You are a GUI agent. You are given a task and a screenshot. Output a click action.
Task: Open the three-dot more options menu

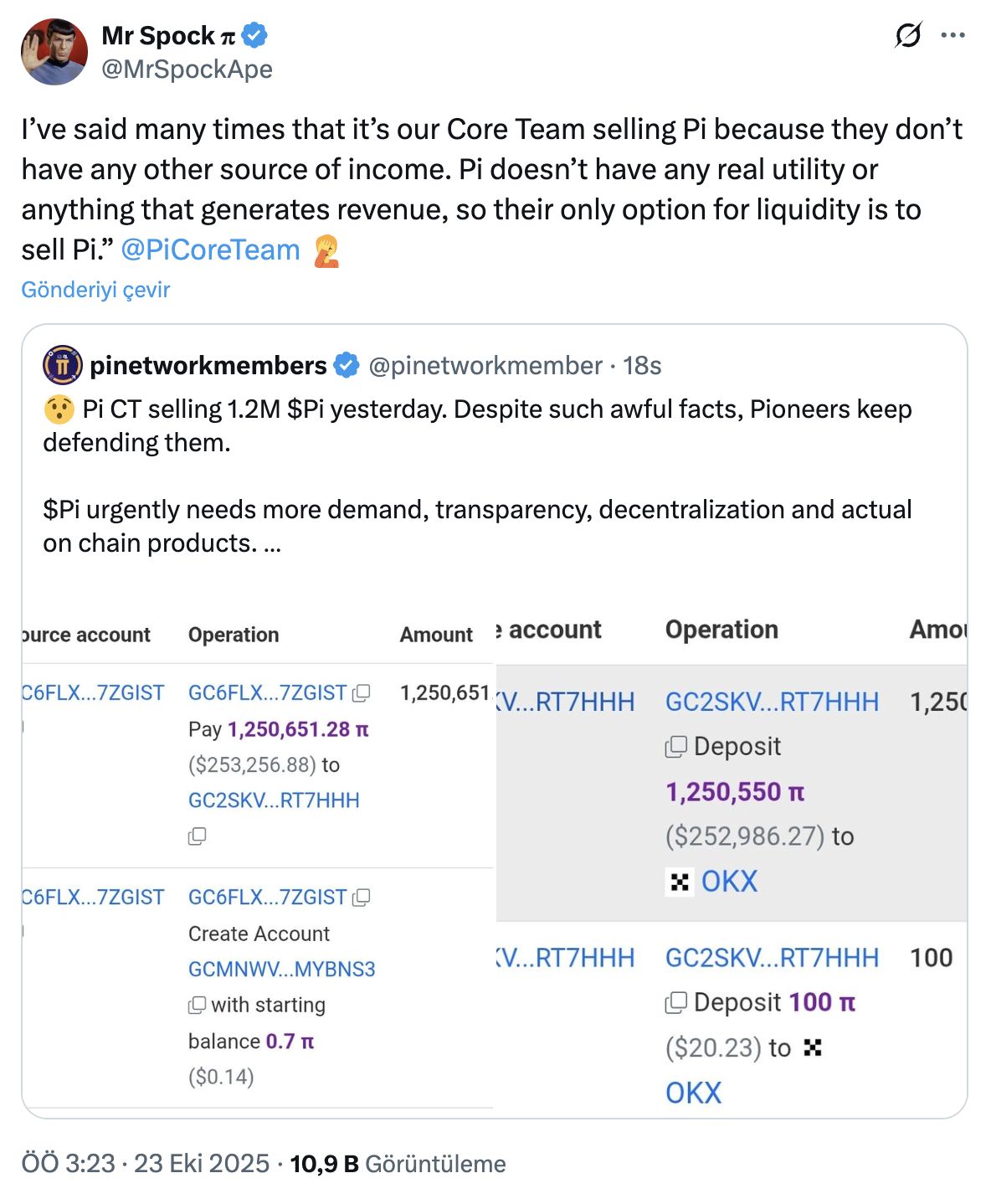click(953, 35)
